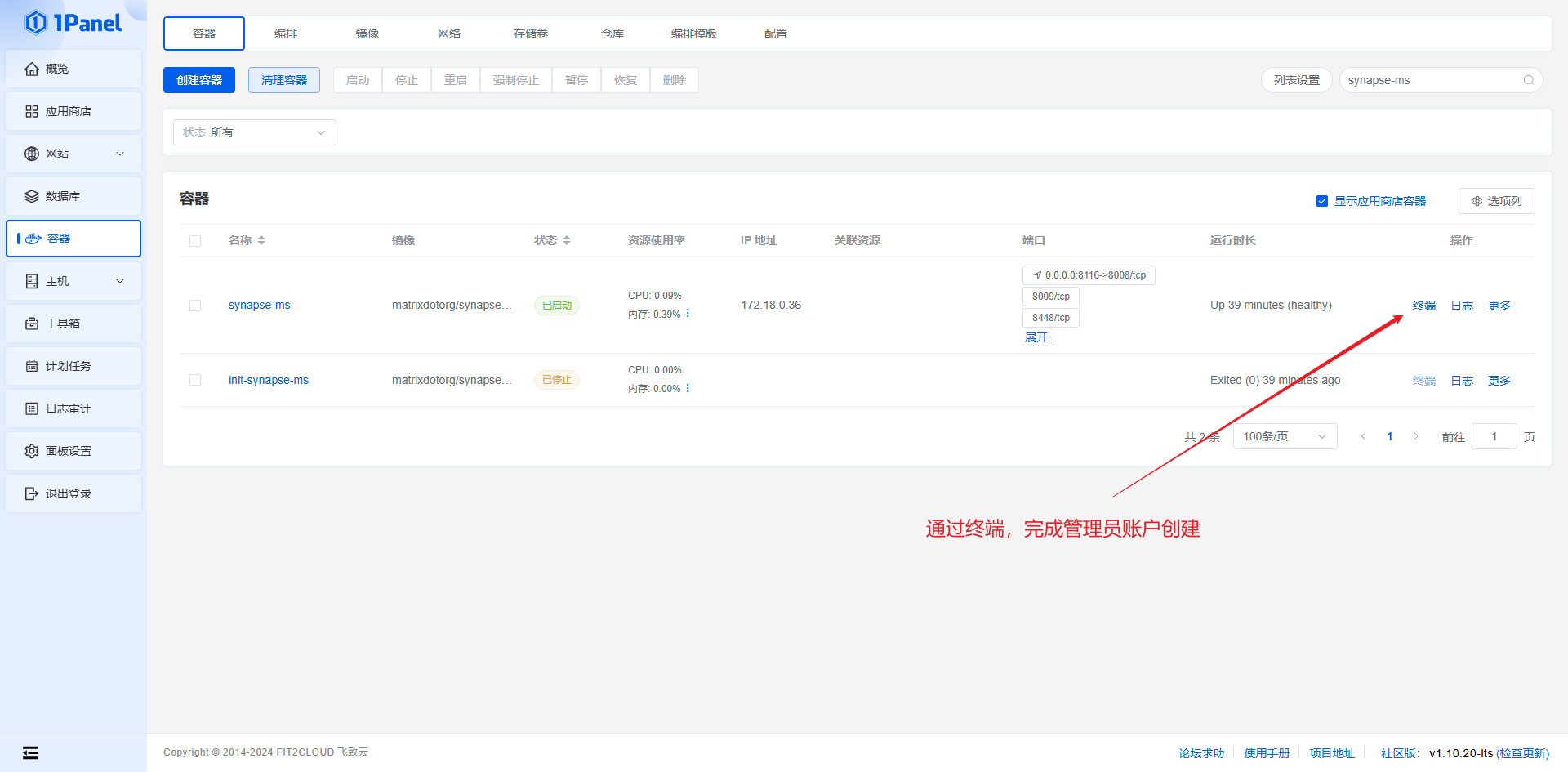Uncheck 显示应用商店容器 checkbox
This screenshot has width=1568, height=772.
click(1322, 201)
